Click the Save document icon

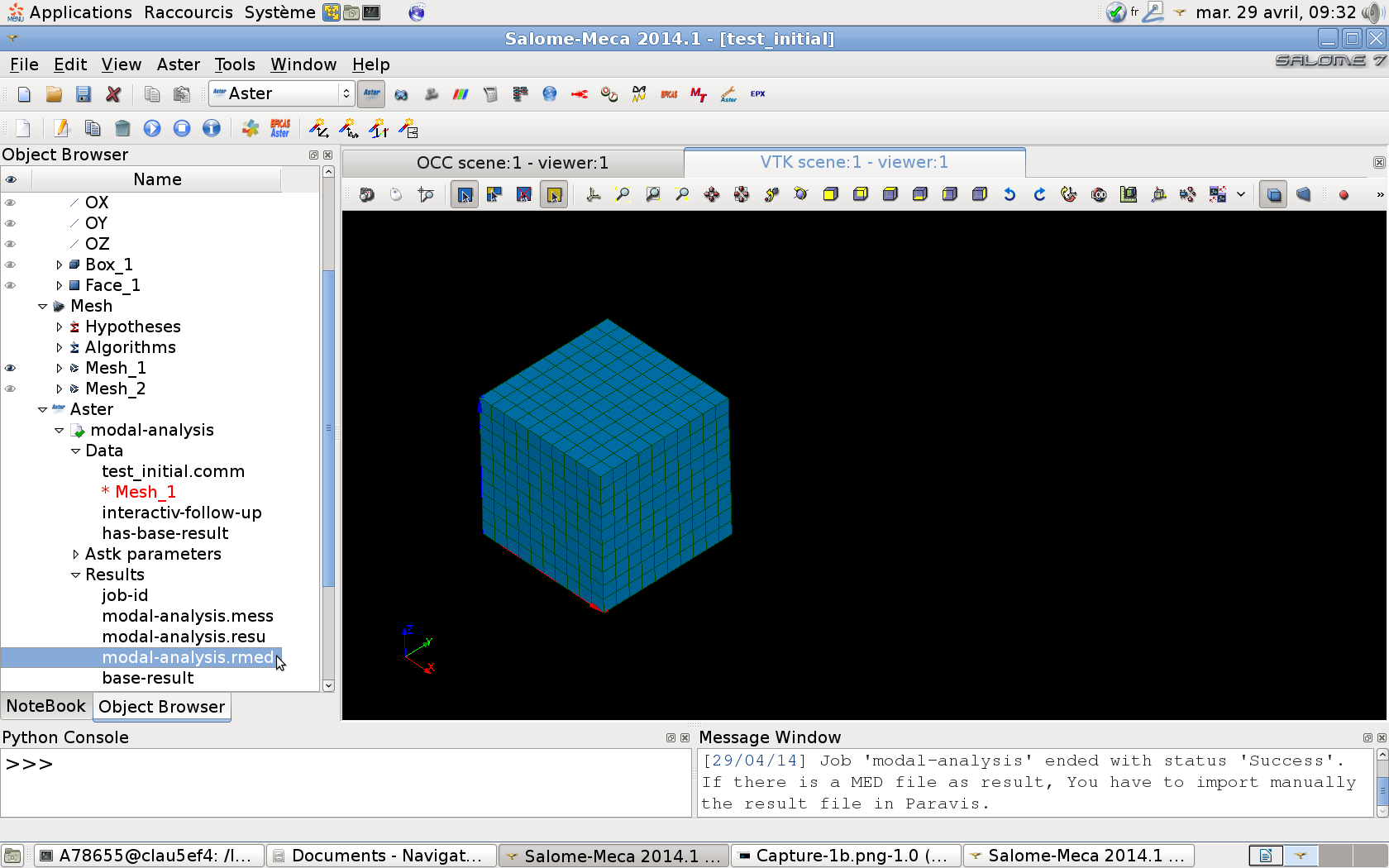click(83, 94)
